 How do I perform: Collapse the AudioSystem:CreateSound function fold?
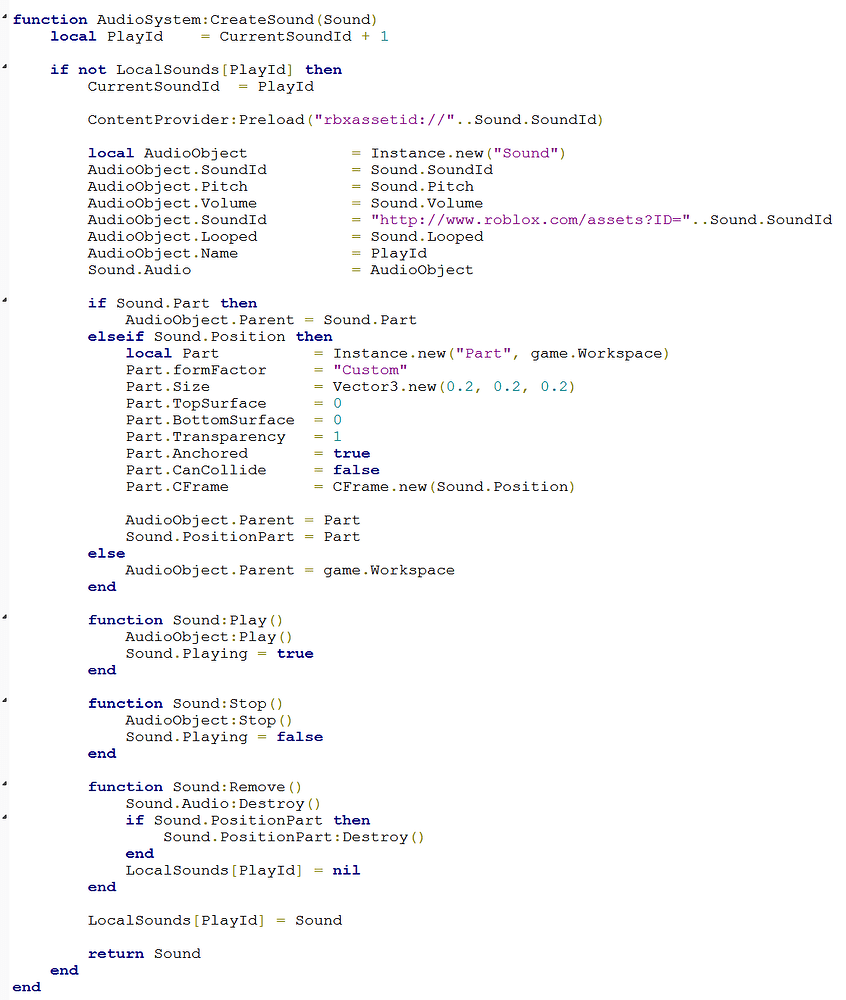(x=4, y=17)
